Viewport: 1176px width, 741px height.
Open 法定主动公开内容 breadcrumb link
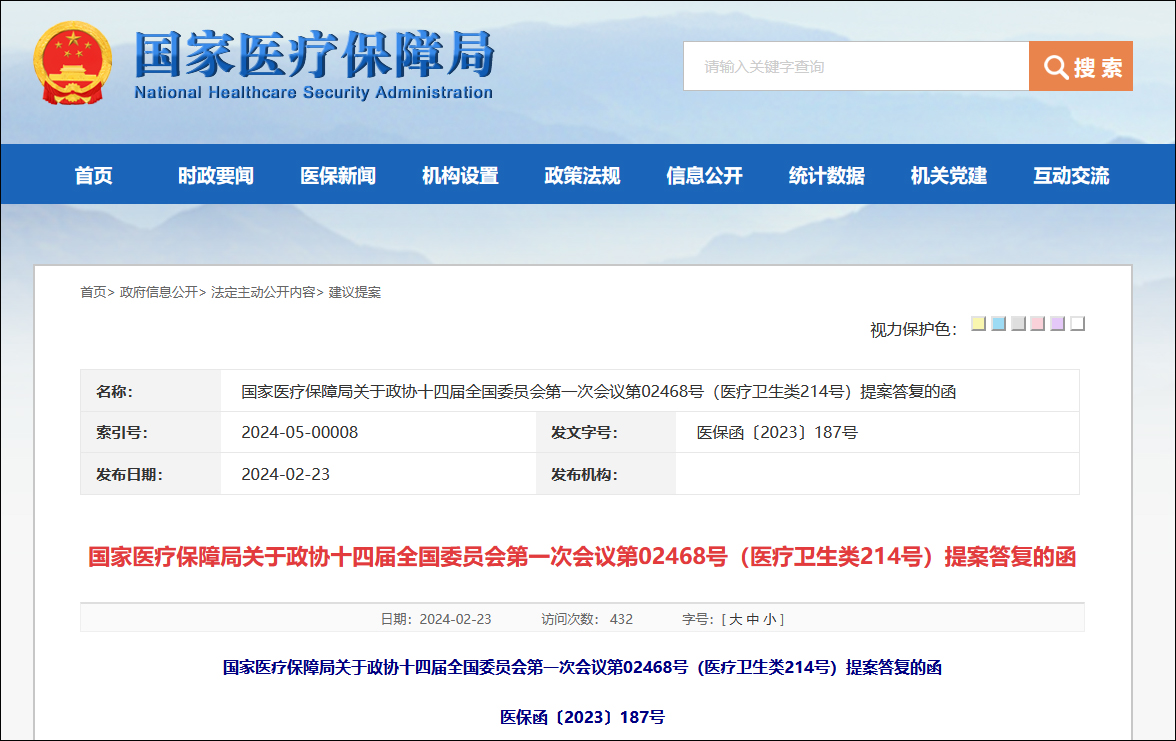263,292
